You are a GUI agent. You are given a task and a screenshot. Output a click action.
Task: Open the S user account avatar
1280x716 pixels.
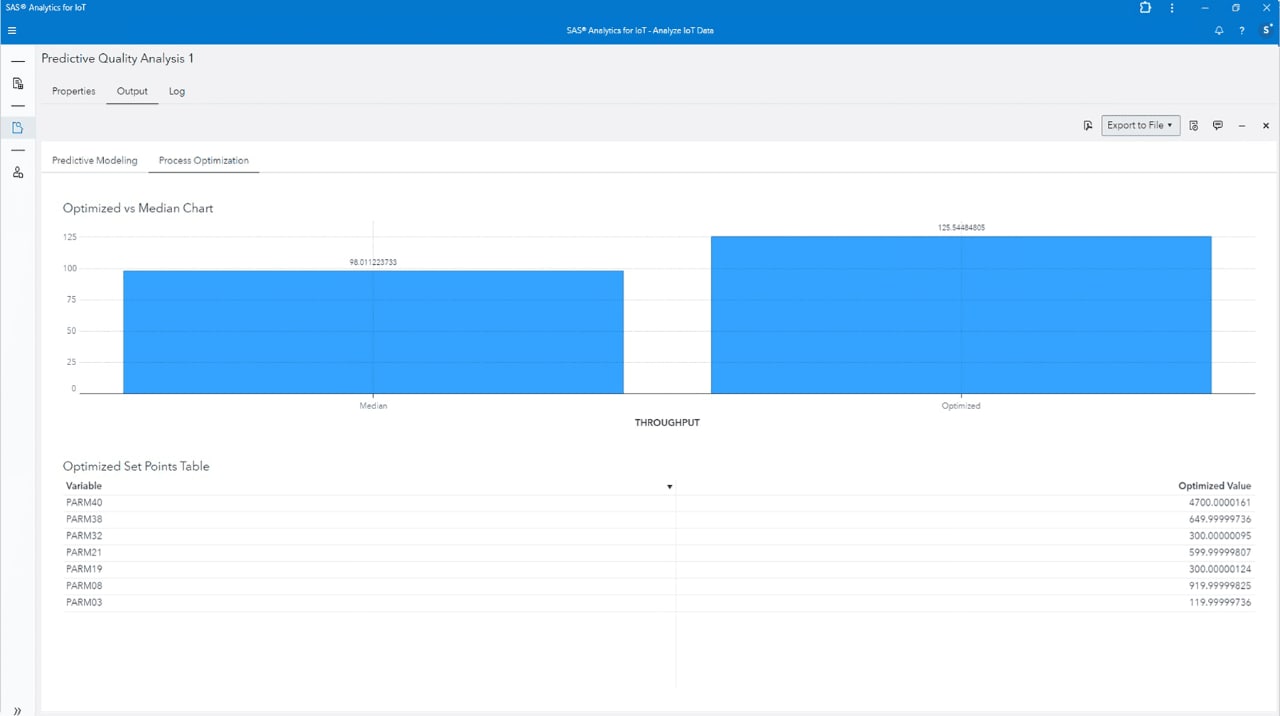point(1265,30)
